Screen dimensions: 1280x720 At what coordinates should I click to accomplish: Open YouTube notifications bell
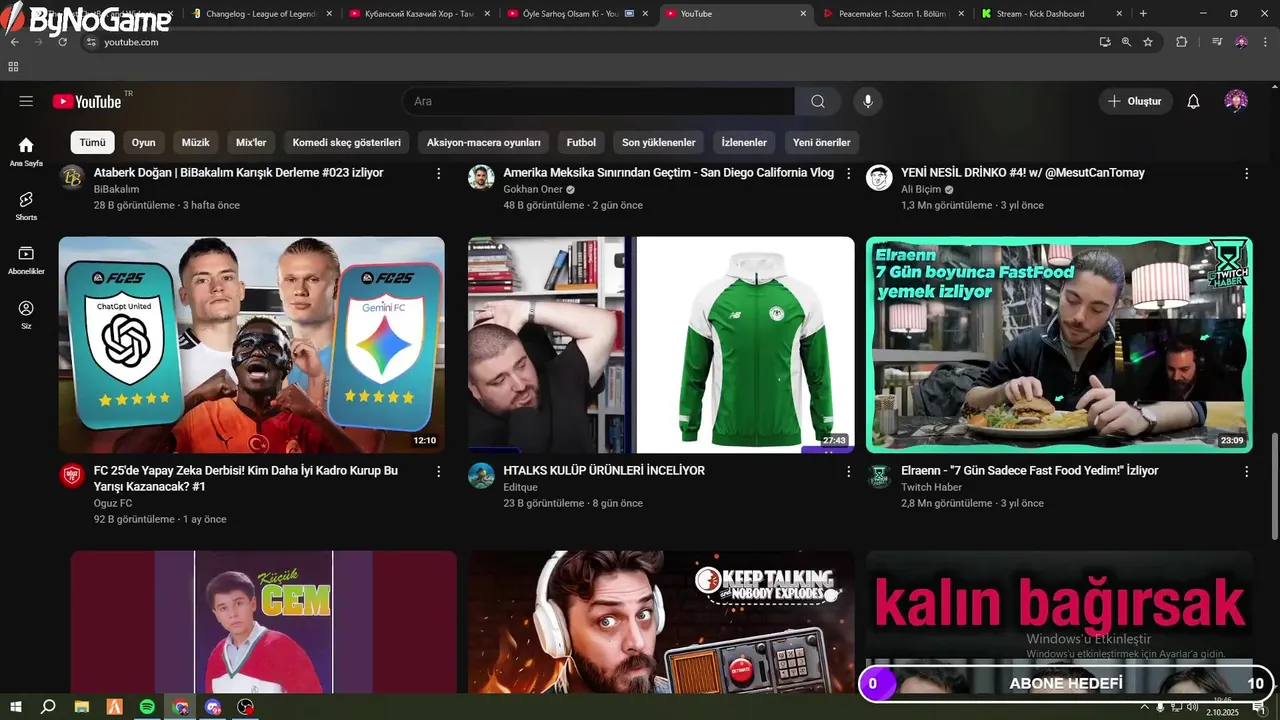[1193, 101]
